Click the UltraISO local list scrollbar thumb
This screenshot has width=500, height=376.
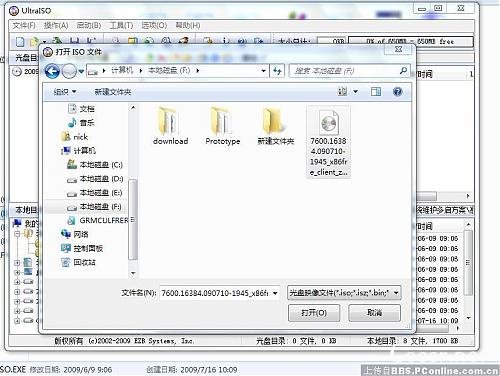tap(468, 263)
